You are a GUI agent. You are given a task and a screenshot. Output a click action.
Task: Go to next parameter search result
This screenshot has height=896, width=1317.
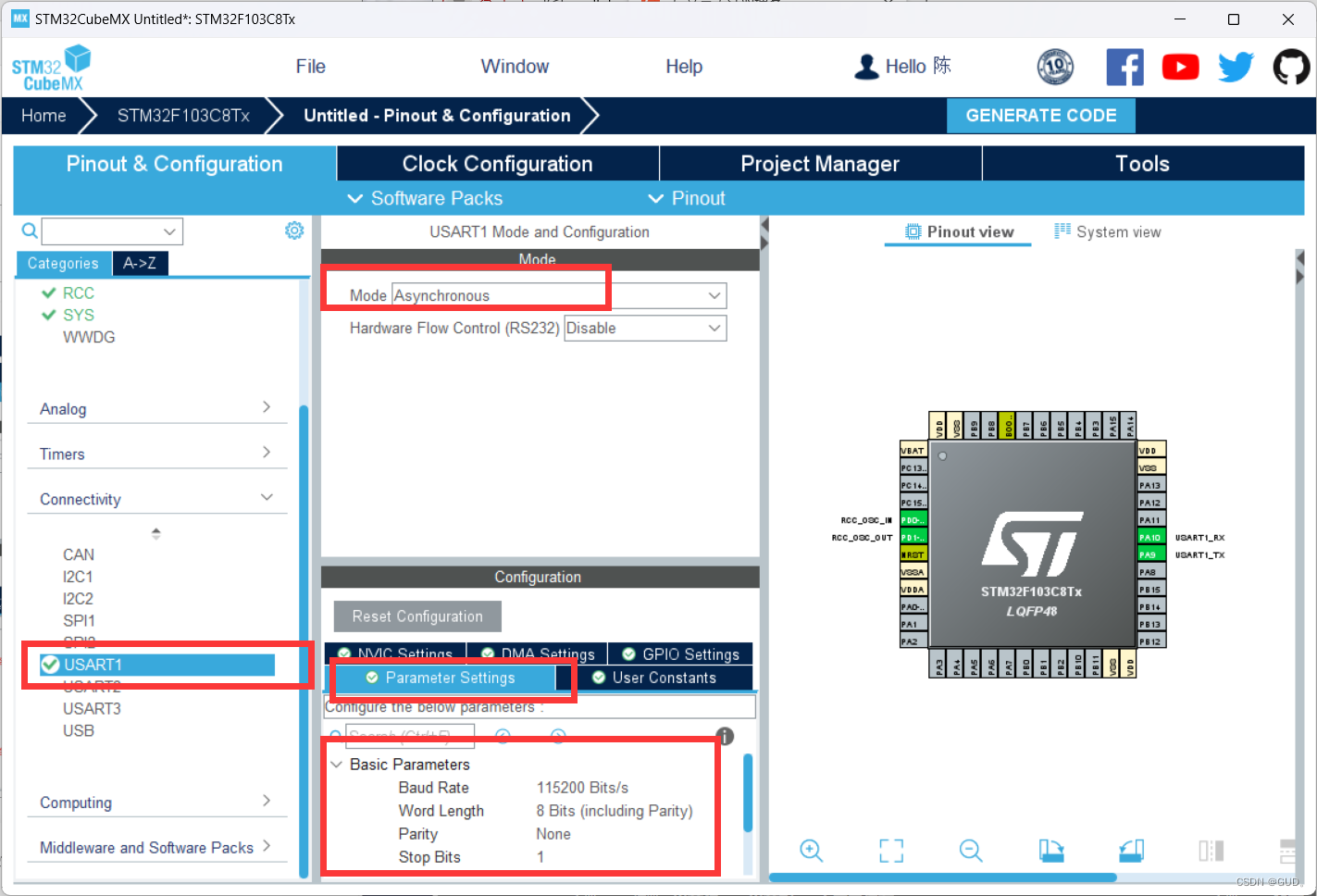coord(558,736)
